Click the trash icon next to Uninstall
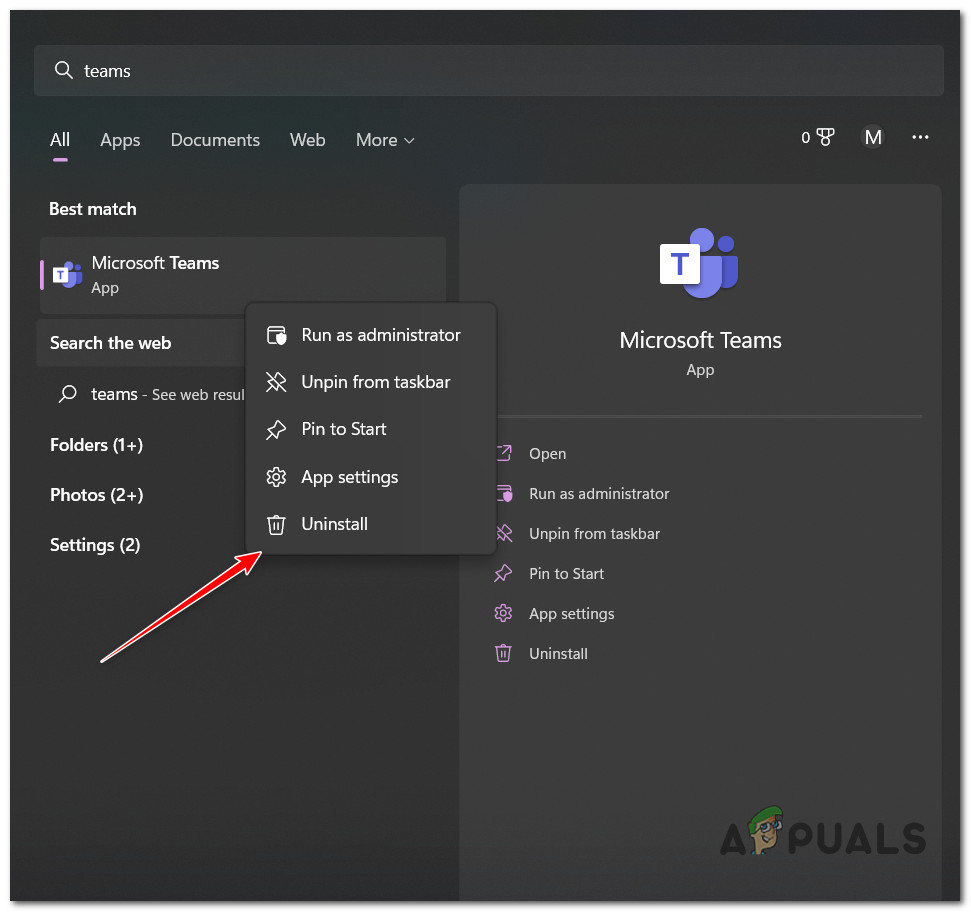Screen dimensions: 971x912 point(276,524)
